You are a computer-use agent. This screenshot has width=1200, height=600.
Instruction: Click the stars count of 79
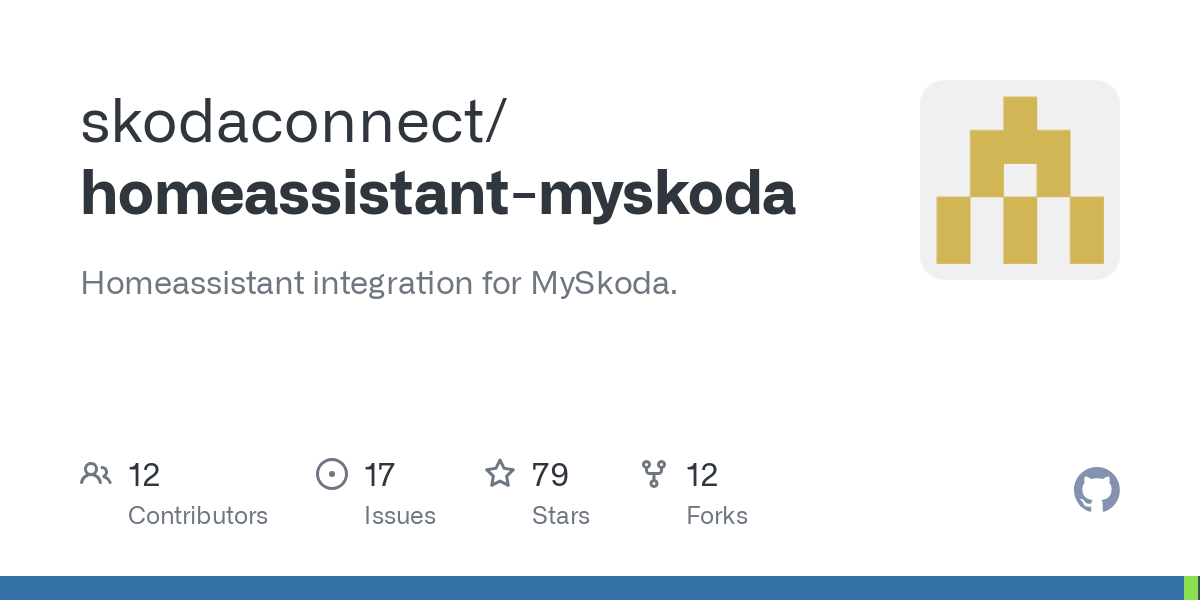[x=550, y=474]
